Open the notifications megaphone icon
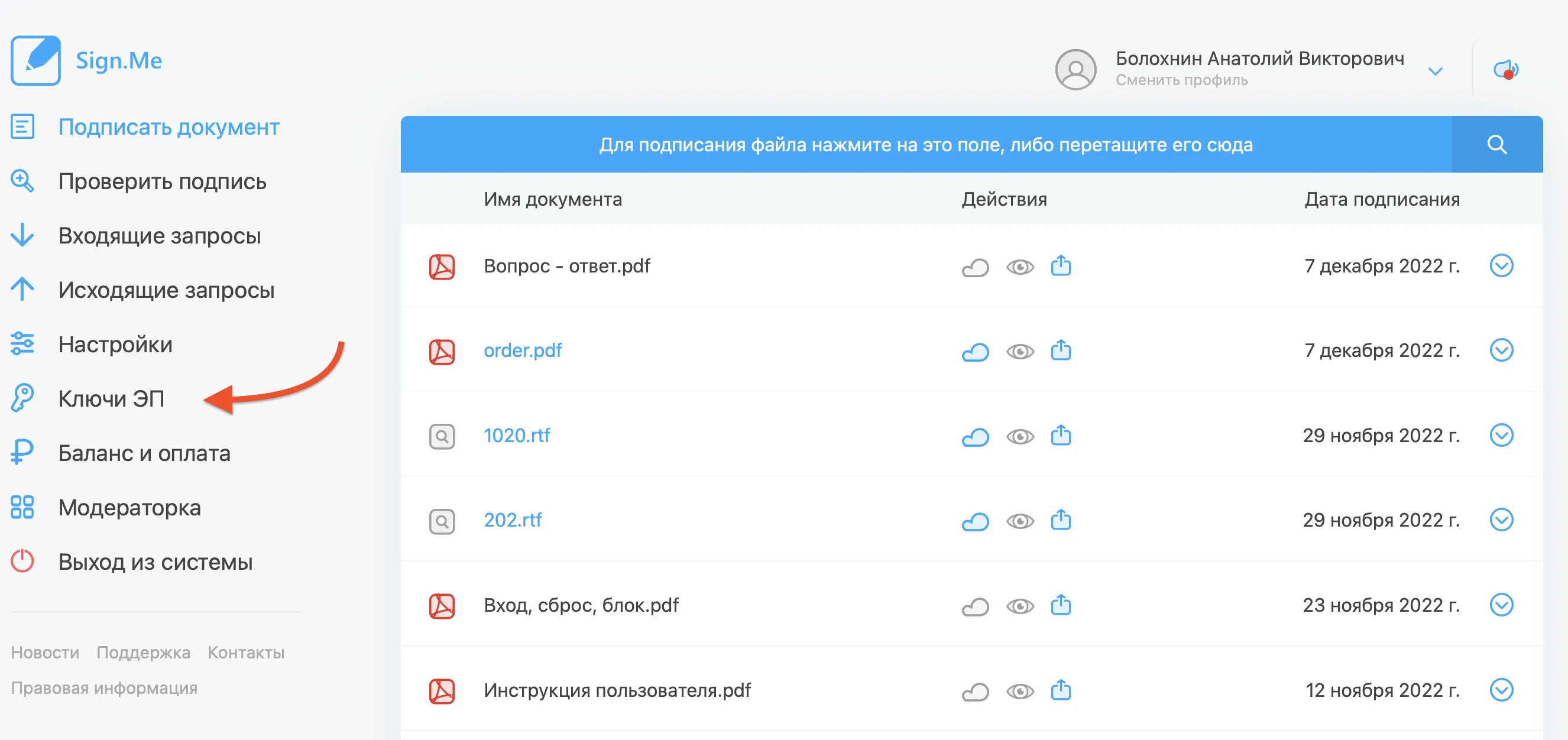The width and height of the screenshot is (1568, 740). (x=1507, y=69)
